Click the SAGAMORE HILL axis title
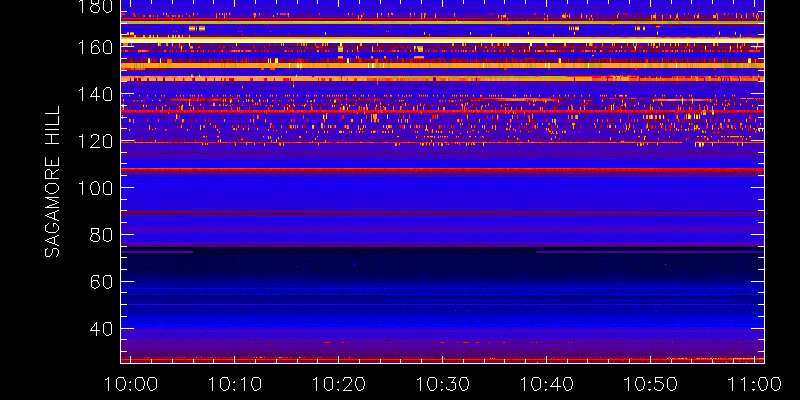The height and width of the screenshot is (400, 800). pos(52,182)
